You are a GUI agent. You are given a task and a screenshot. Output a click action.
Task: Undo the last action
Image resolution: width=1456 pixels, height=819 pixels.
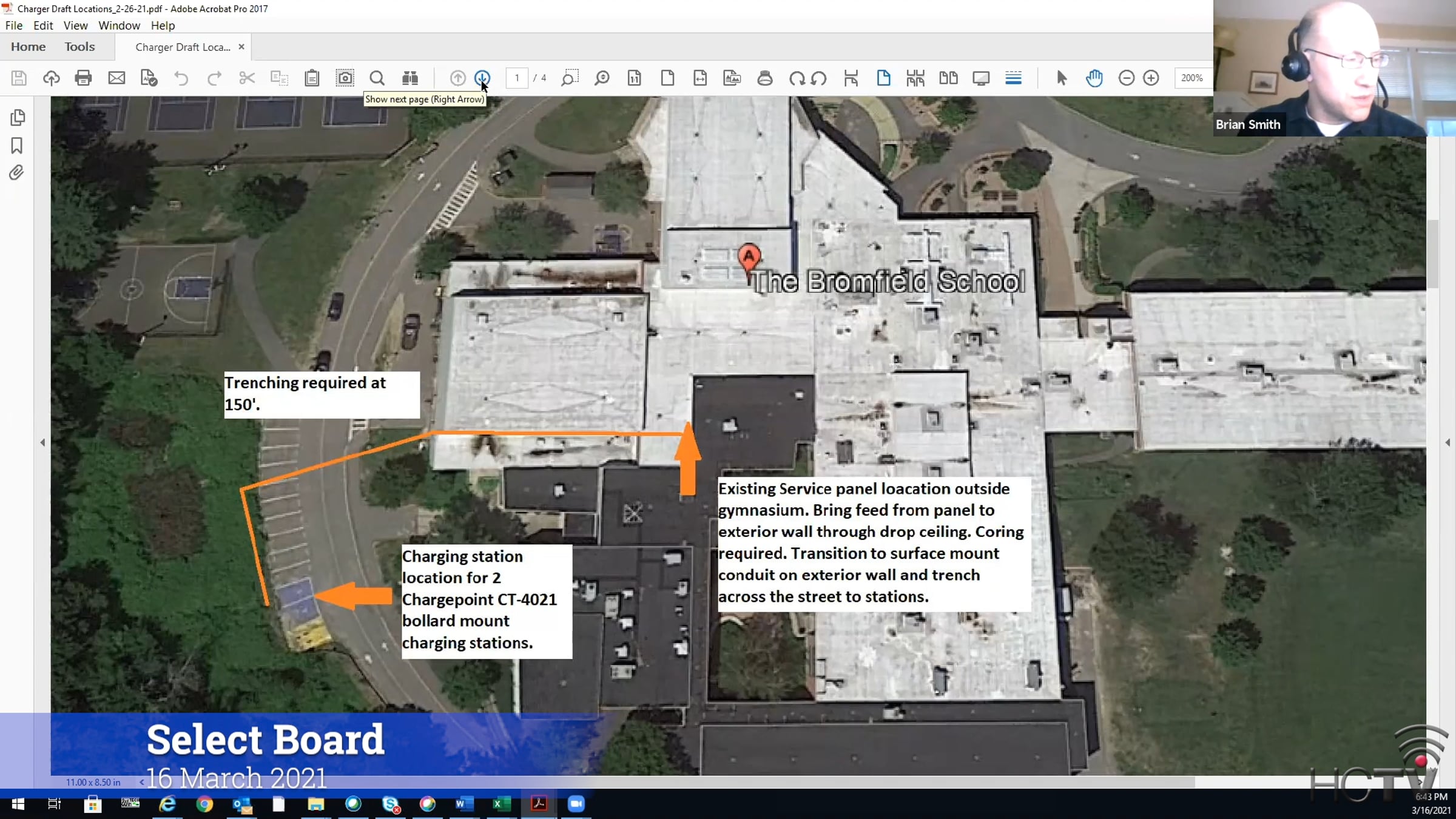[x=181, y=78]
